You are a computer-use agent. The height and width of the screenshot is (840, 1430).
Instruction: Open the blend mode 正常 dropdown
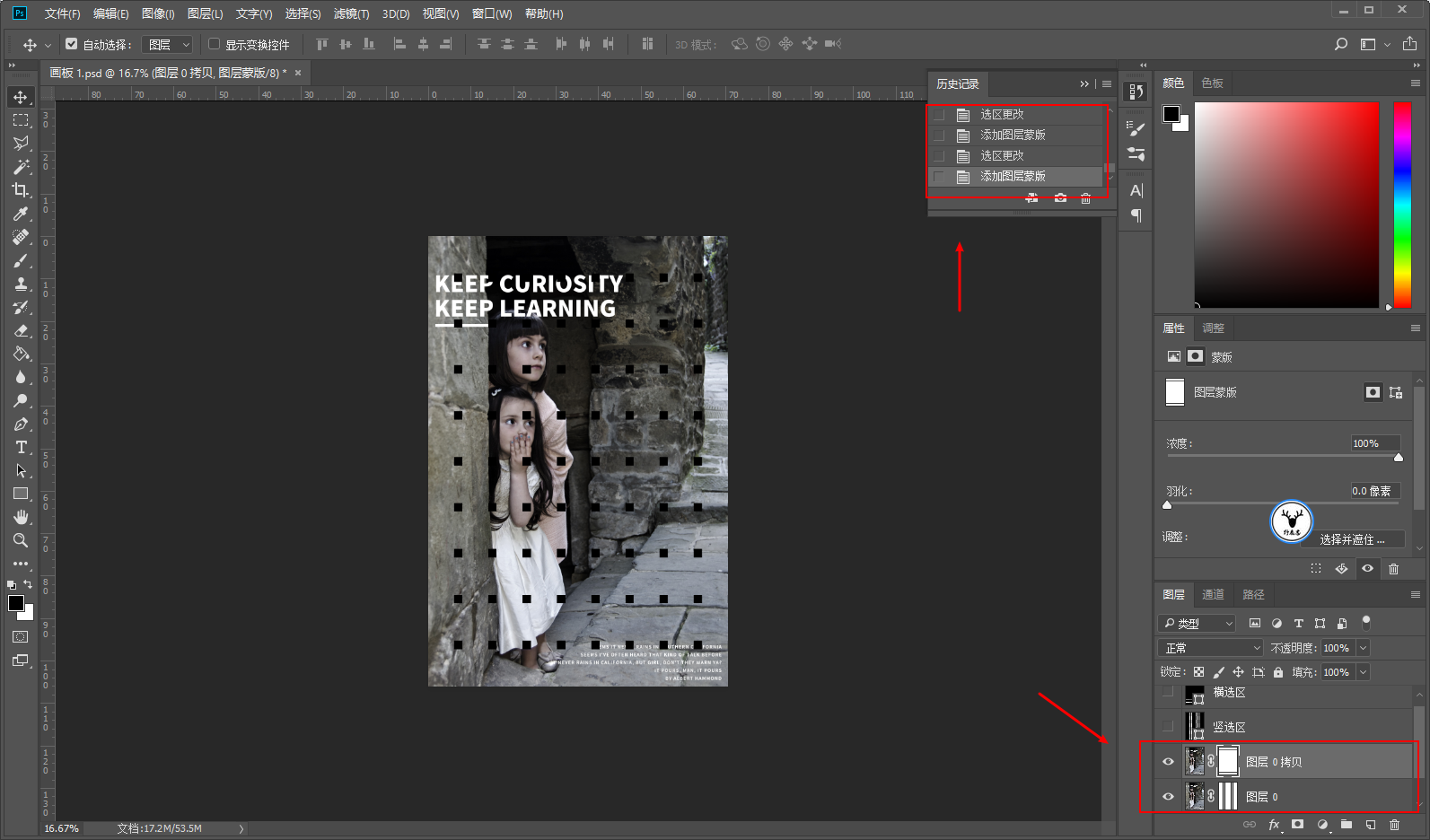click(1212, 648)
